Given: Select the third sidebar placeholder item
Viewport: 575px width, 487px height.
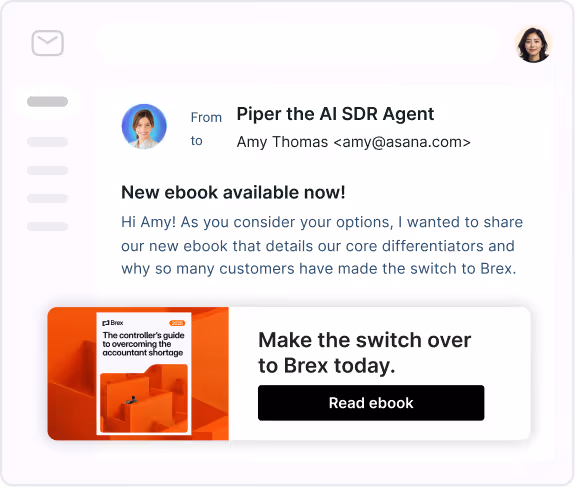Looking at the screenshot, I should pos(48,170).
